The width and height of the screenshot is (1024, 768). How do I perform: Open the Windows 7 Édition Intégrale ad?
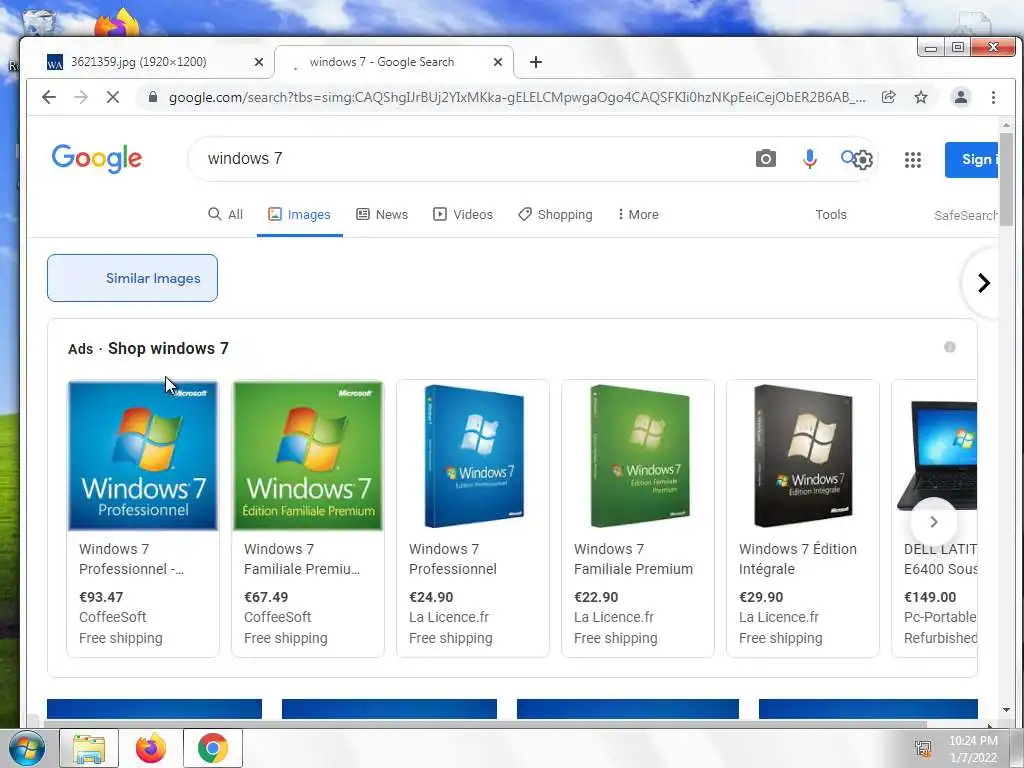803,518
